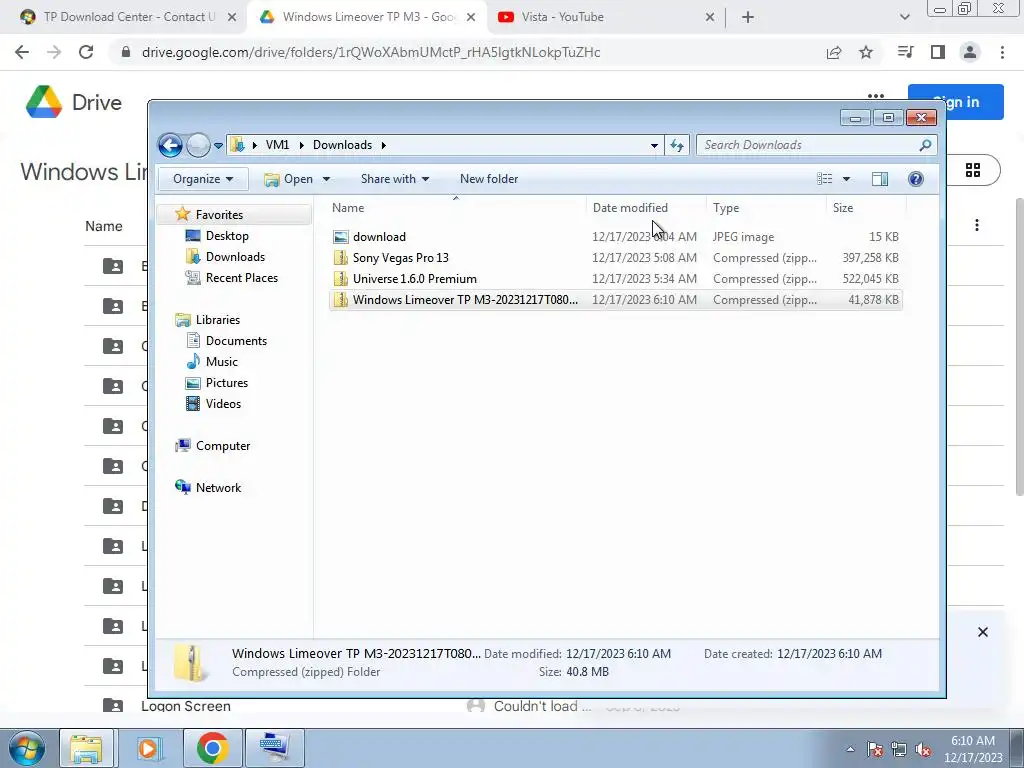
Task: Dismiss the Drive notification with the X
Action: [982, 632]
